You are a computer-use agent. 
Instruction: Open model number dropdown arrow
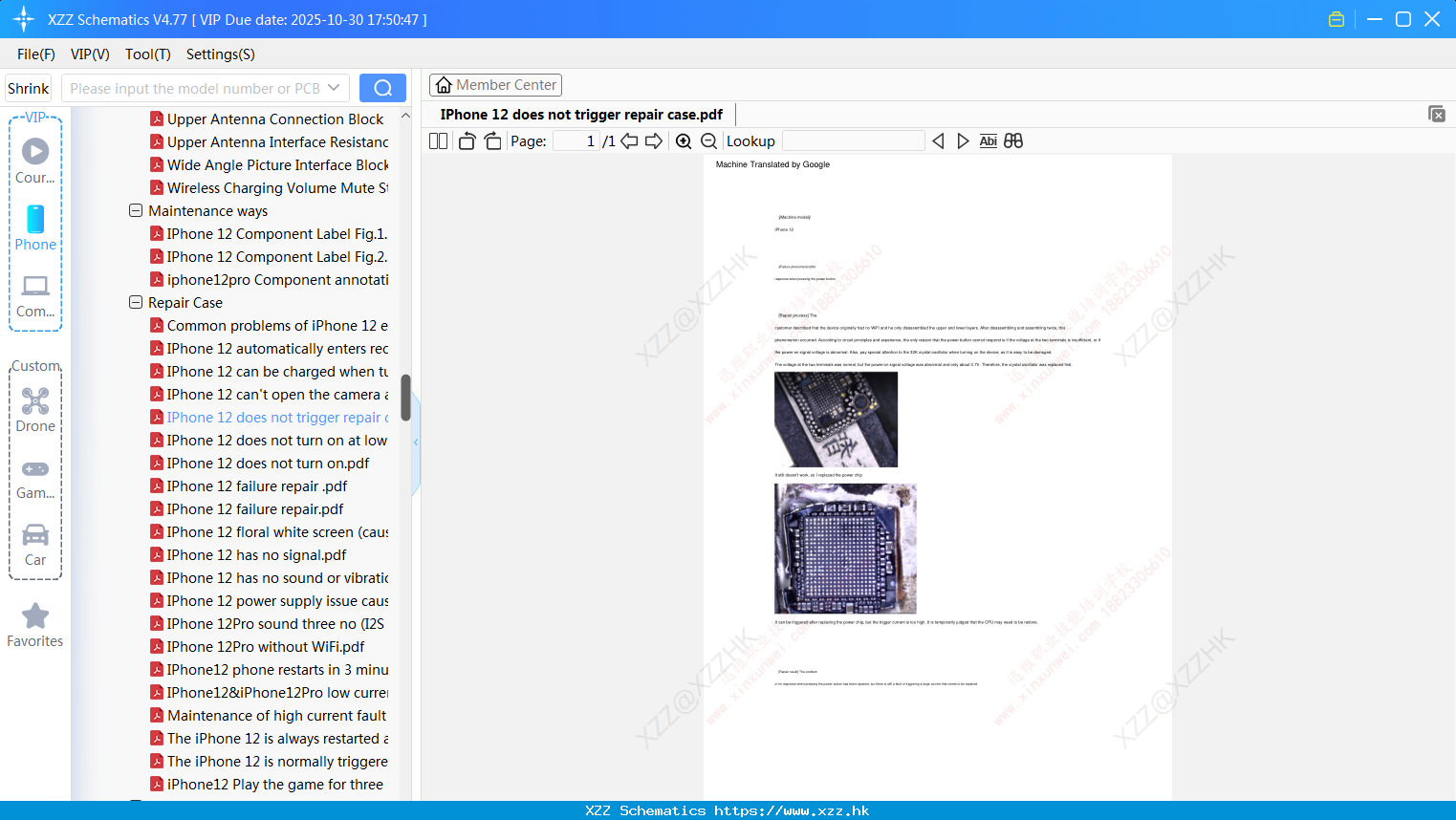[x=334, y=88]
